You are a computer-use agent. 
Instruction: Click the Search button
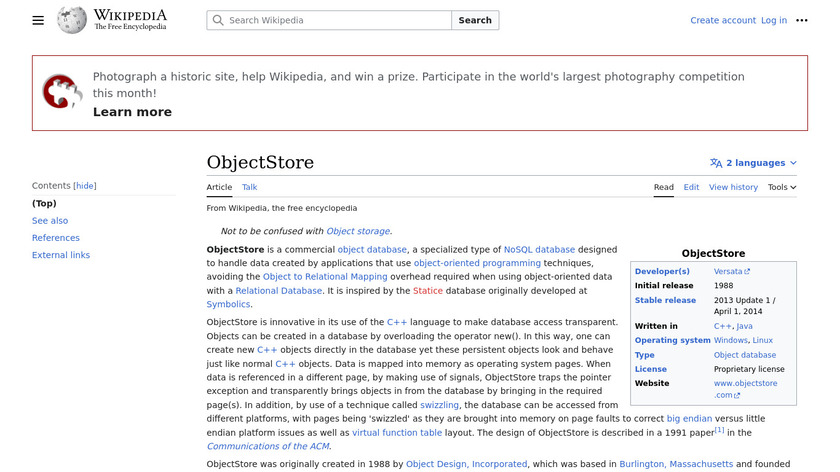pos(475,20)
